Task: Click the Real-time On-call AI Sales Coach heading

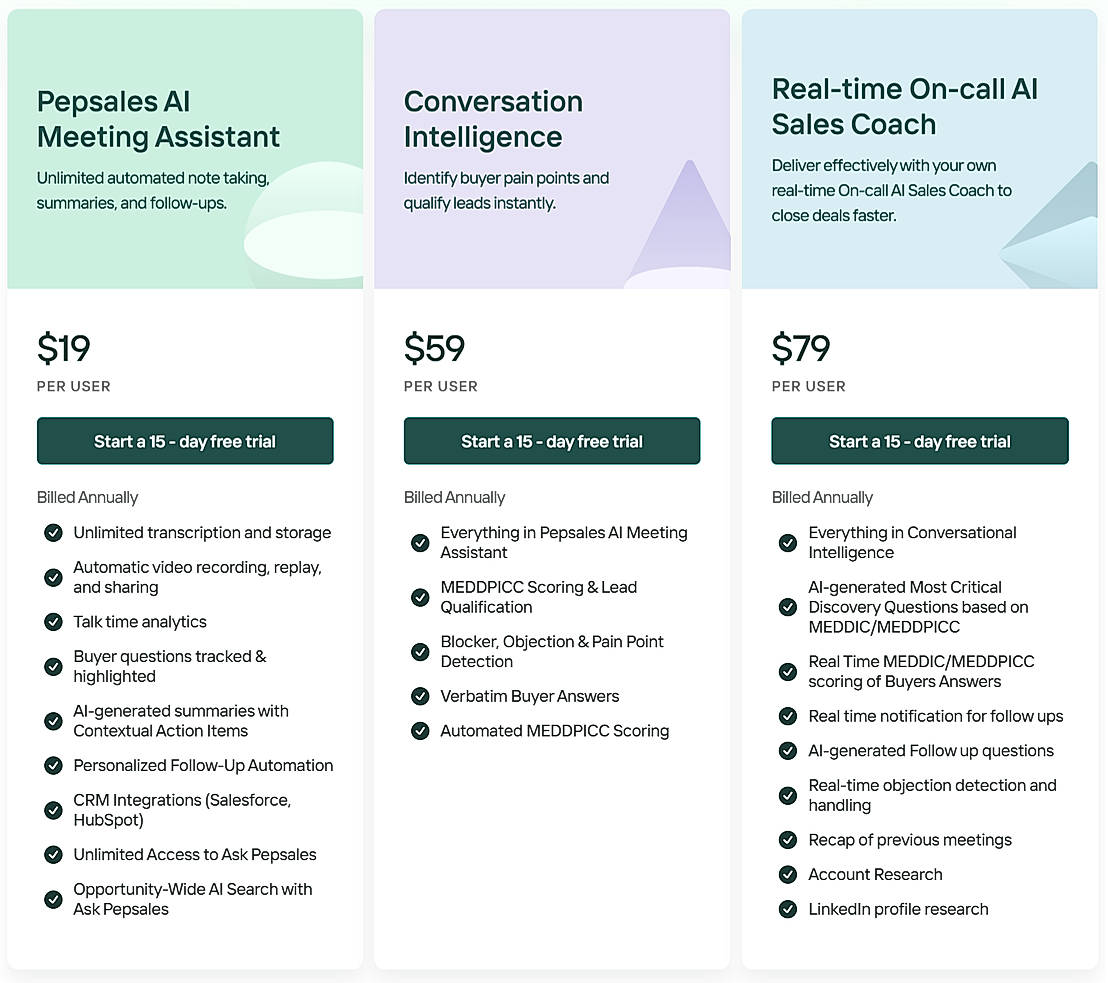Action: coord(904,107)
